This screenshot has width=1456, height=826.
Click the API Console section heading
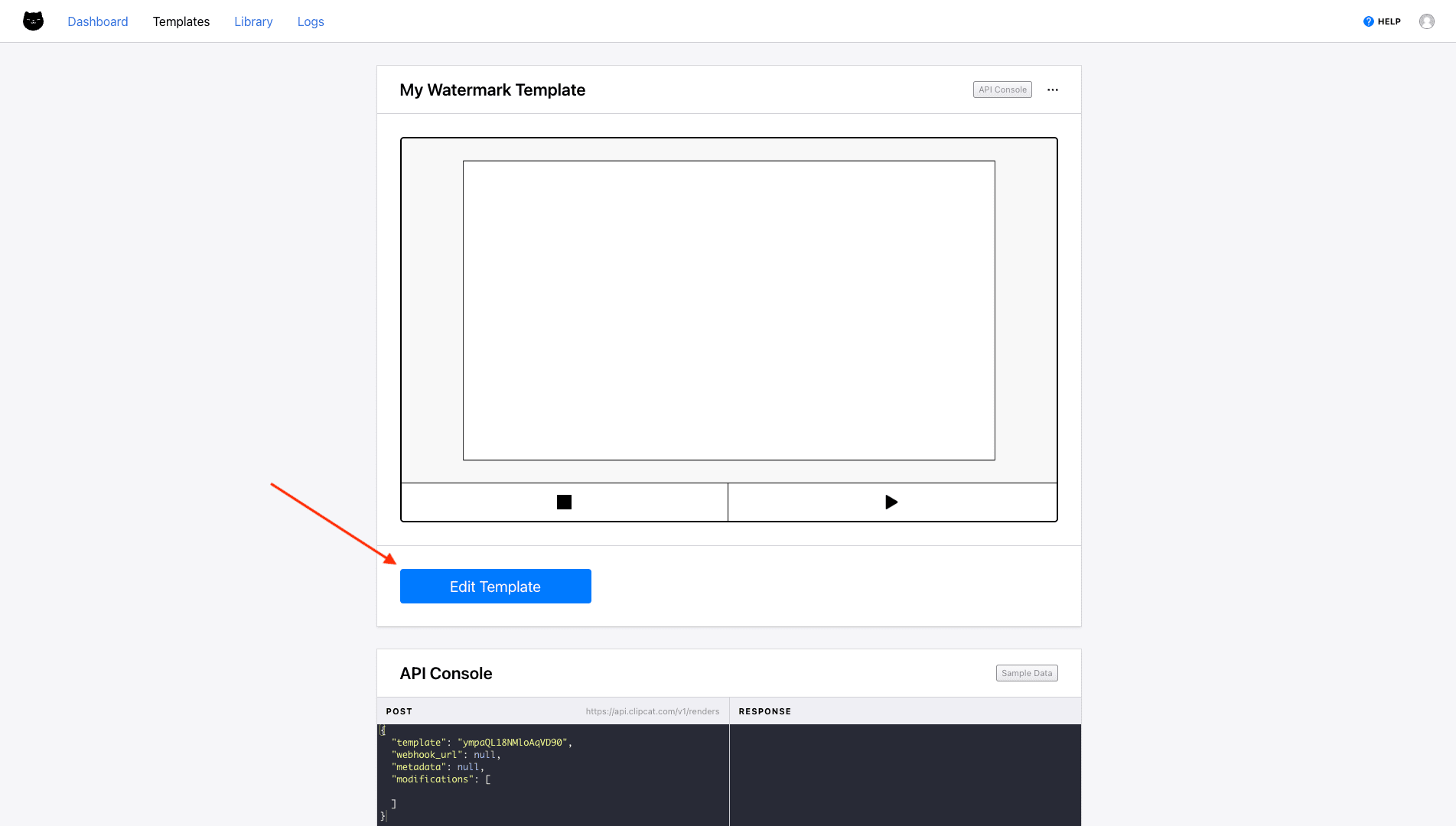[446, 674]
